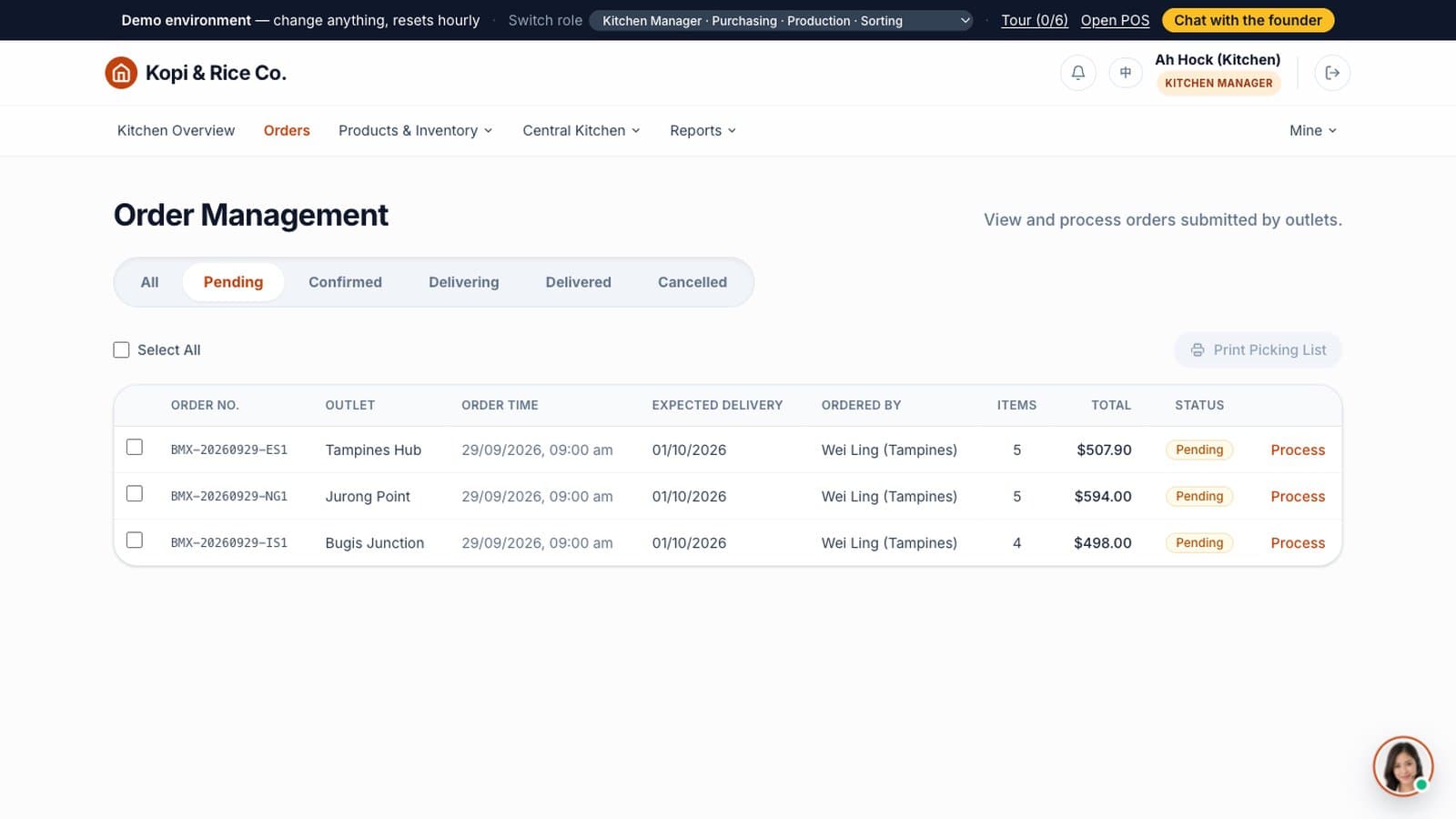Check the BMX-20260929-ES1 order checkbox
Screen dimensions: 1456x819
(x=135, y=447)
